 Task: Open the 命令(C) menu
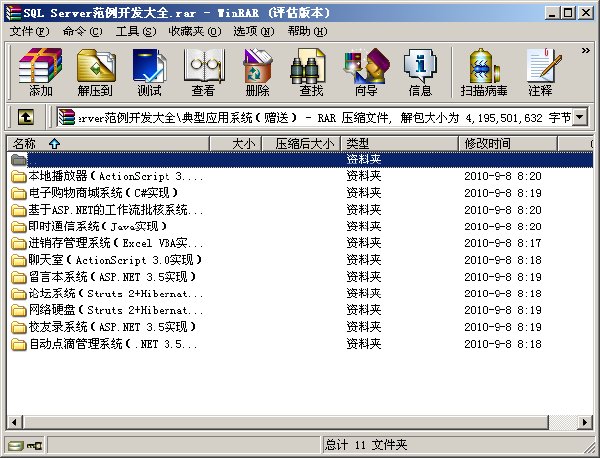click(x=82, y=31)
